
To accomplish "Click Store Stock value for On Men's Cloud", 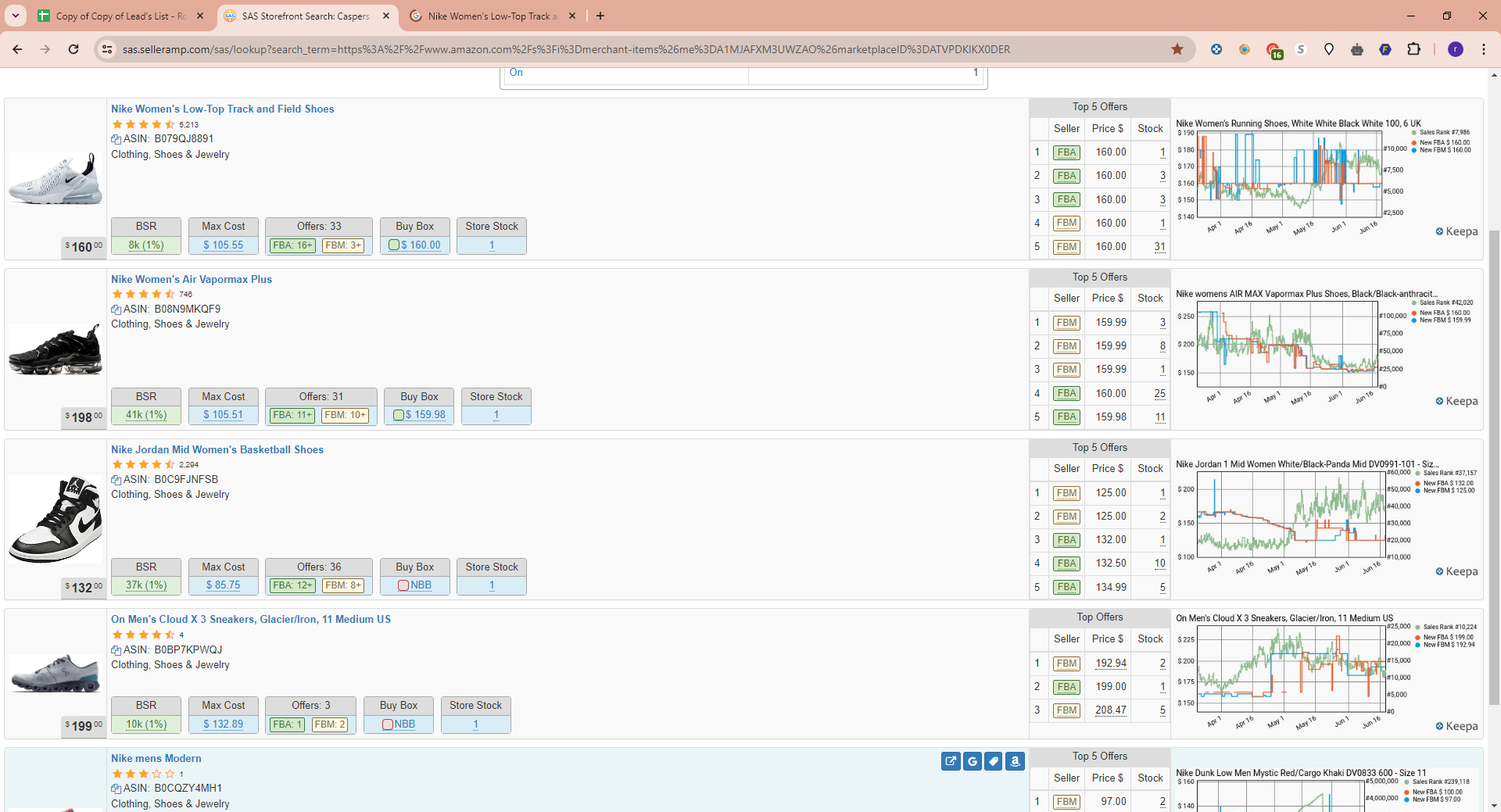I will (475, 724).
